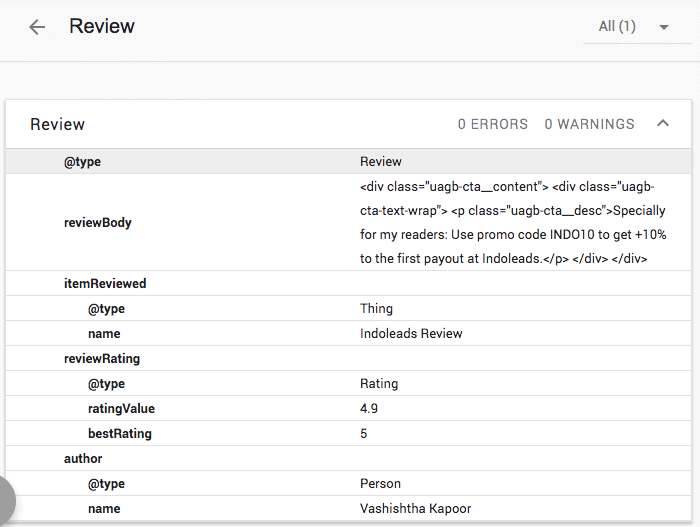Click the reviewBody HTML snippet text
The width and height of the screenshot is (700, 527).
click(513, 222)
